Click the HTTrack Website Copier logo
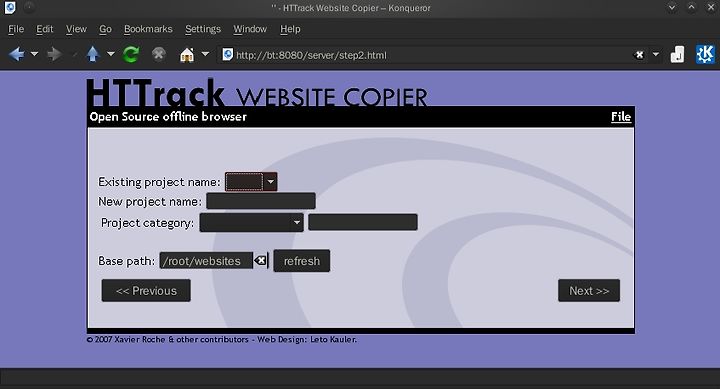Viewport: 720px width, 389px height. pos(257,93)
